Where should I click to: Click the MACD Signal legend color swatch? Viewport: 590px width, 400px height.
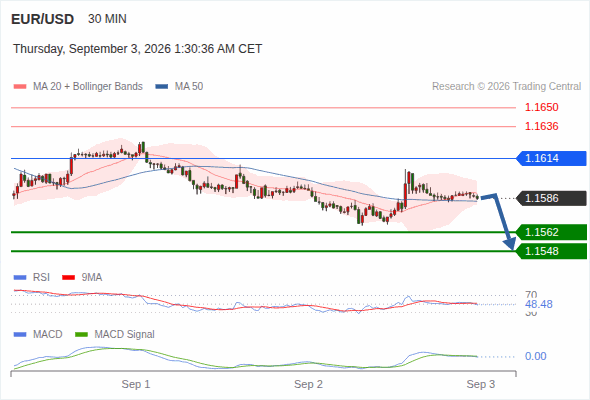click(81, 335)
